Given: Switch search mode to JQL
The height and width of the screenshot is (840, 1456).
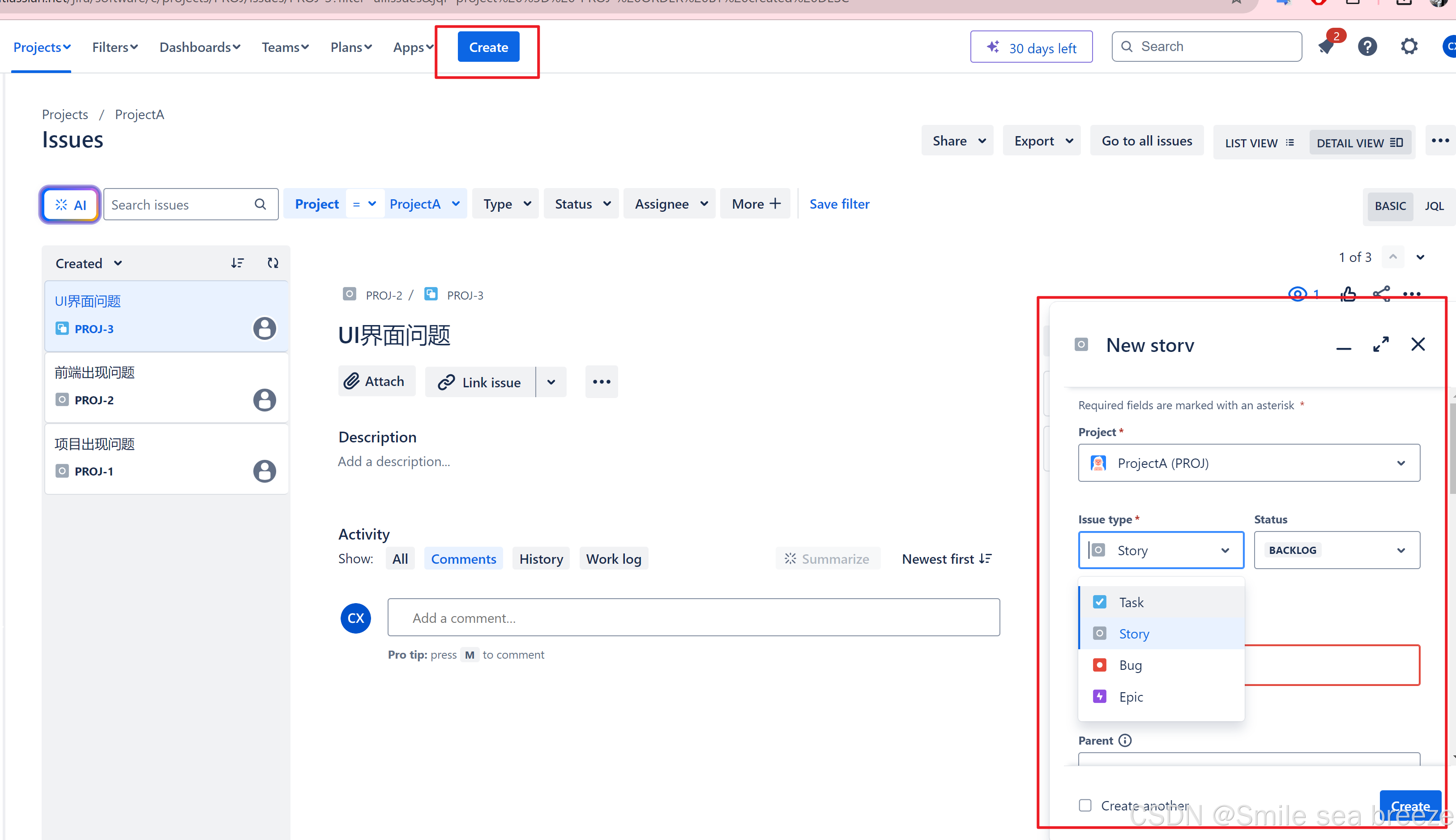Looking at the screenshot, I should pos(1435,206).
